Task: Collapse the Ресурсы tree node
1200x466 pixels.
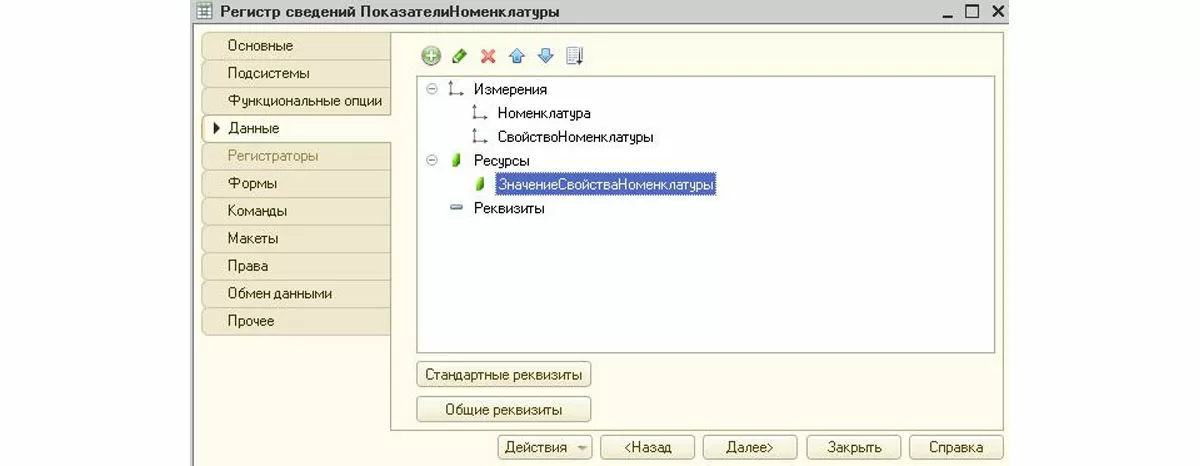Action: click(432, 160)
